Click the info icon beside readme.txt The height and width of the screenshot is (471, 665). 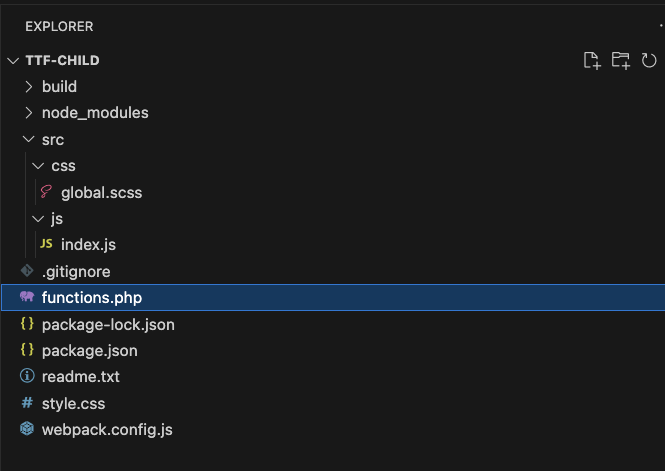click(27, 377)
